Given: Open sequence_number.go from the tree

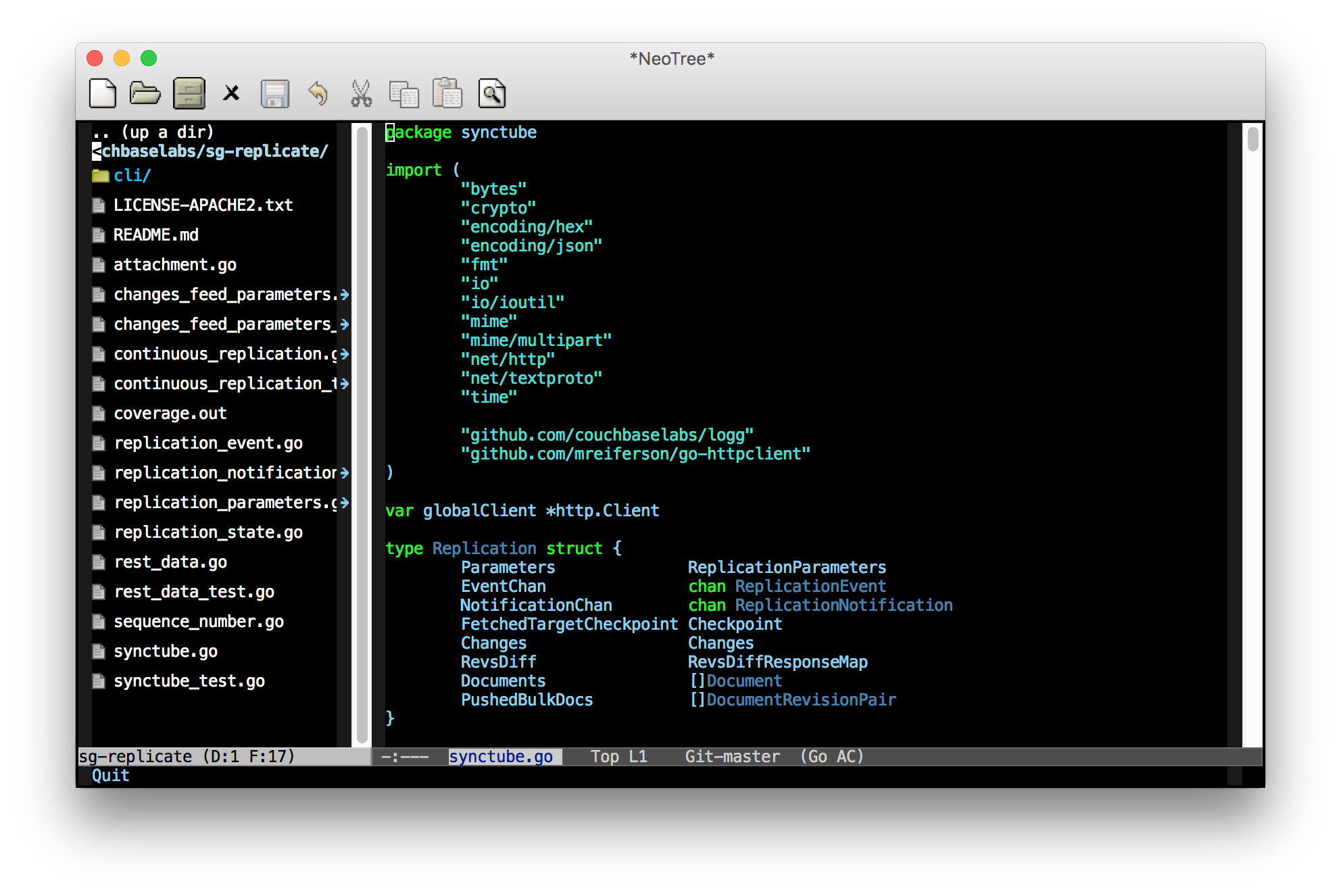Looking at the screenshot, I should [x=199, y=622].
